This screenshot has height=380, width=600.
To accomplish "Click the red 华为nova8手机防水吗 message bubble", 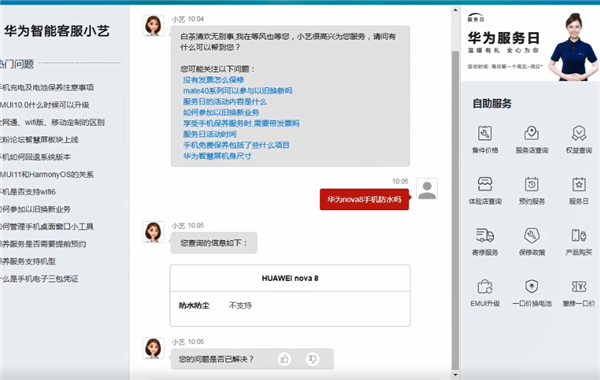I will point(364,199).
